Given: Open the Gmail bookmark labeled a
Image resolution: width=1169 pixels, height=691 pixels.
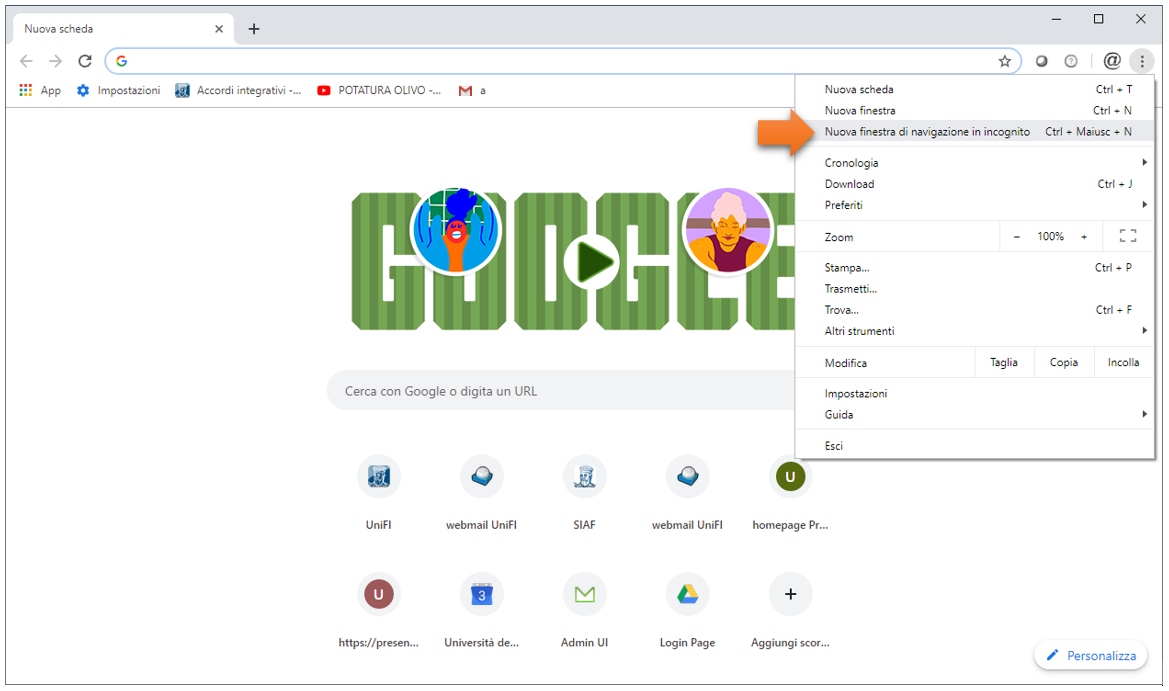Looking at the screenshot, I should click(x=473, y=90).
